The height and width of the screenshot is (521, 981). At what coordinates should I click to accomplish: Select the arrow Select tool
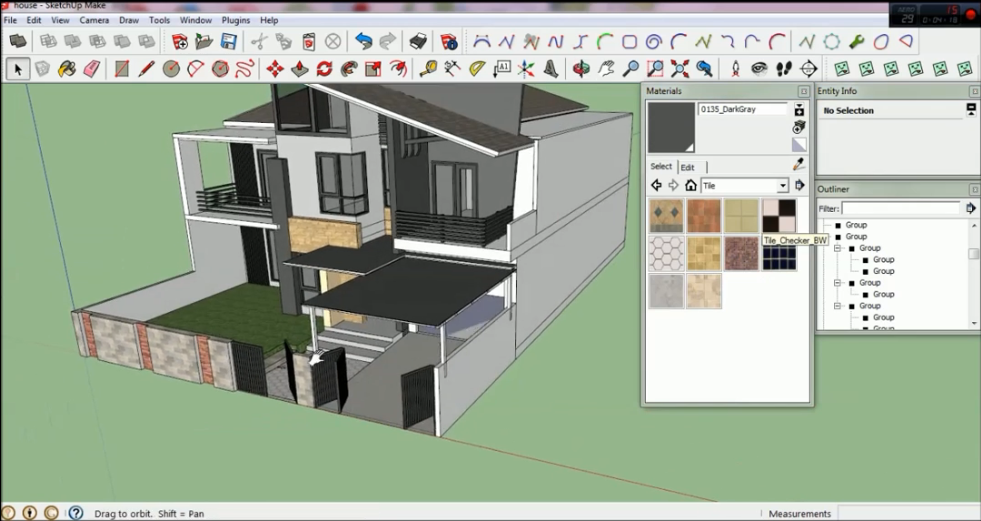(18, 68)
